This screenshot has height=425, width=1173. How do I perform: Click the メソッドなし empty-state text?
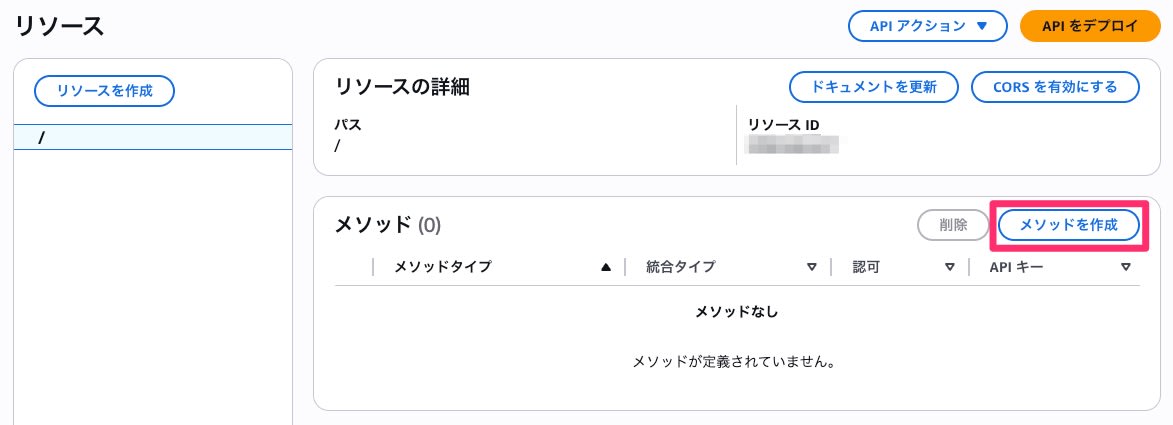(736, 312)
